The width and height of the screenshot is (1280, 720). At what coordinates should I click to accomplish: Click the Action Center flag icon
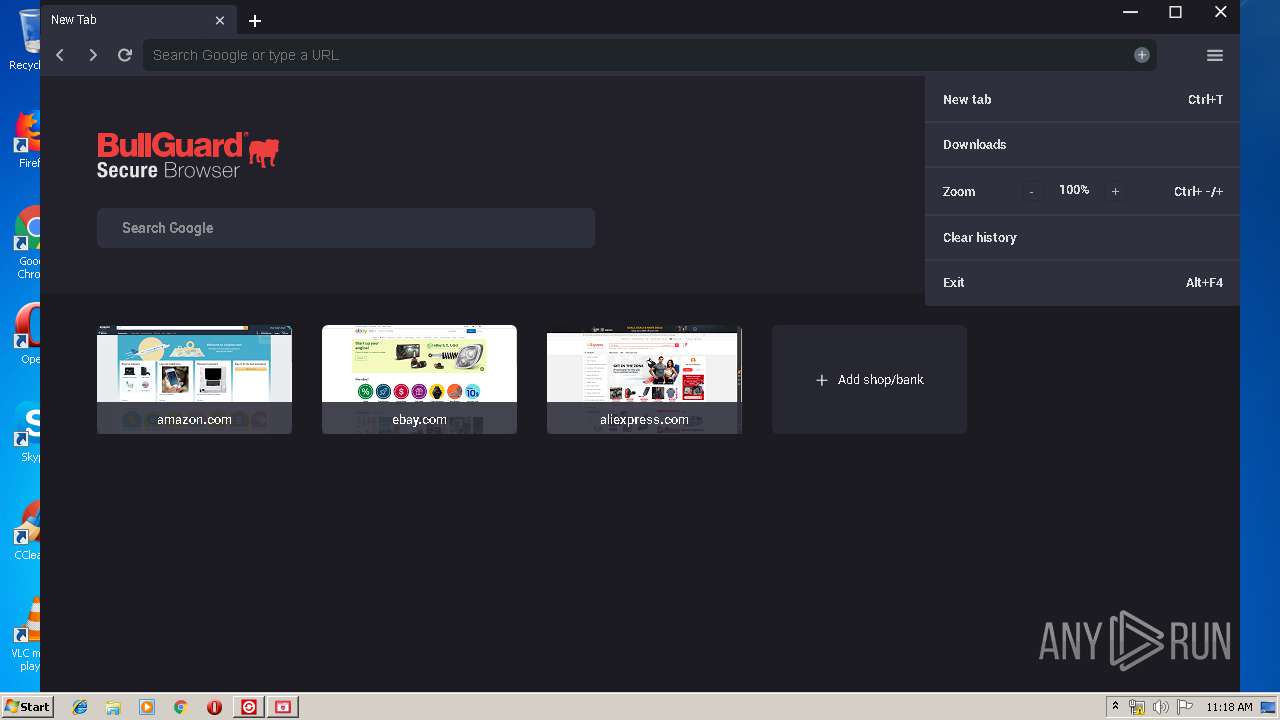click(1185, 707)
